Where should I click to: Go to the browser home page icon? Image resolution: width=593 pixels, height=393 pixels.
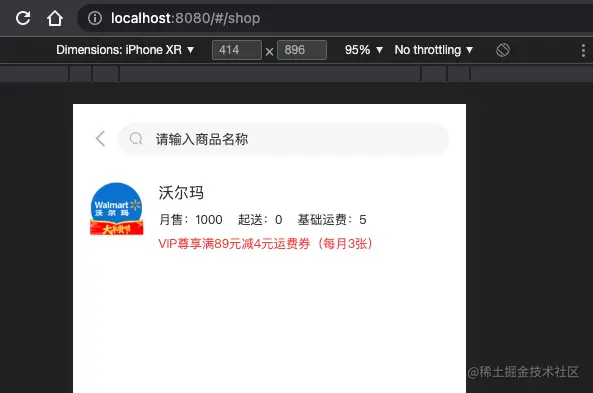click(x=55, y=18)
